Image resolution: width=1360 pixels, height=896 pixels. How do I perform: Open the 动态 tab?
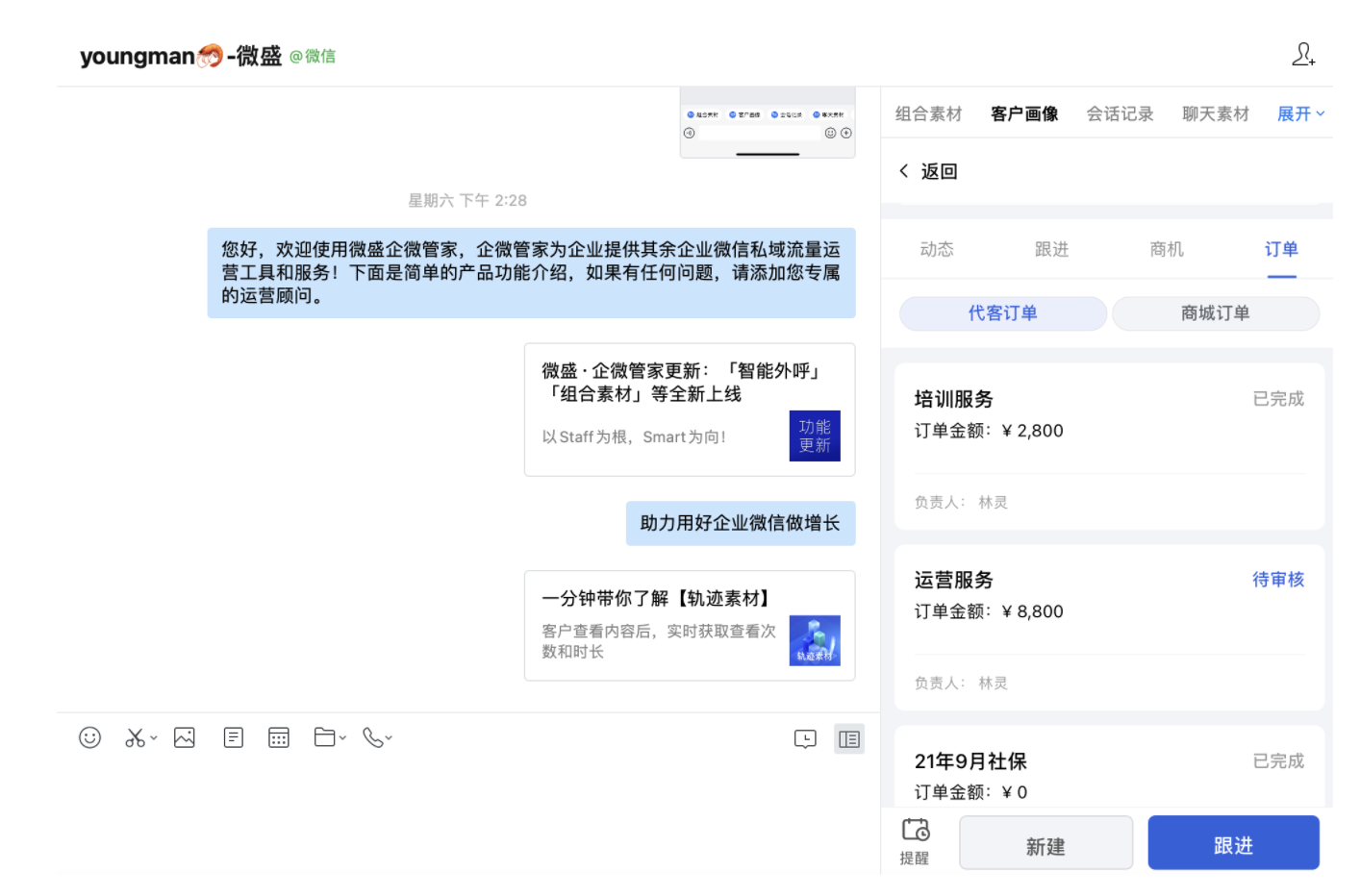pos(937,249)
